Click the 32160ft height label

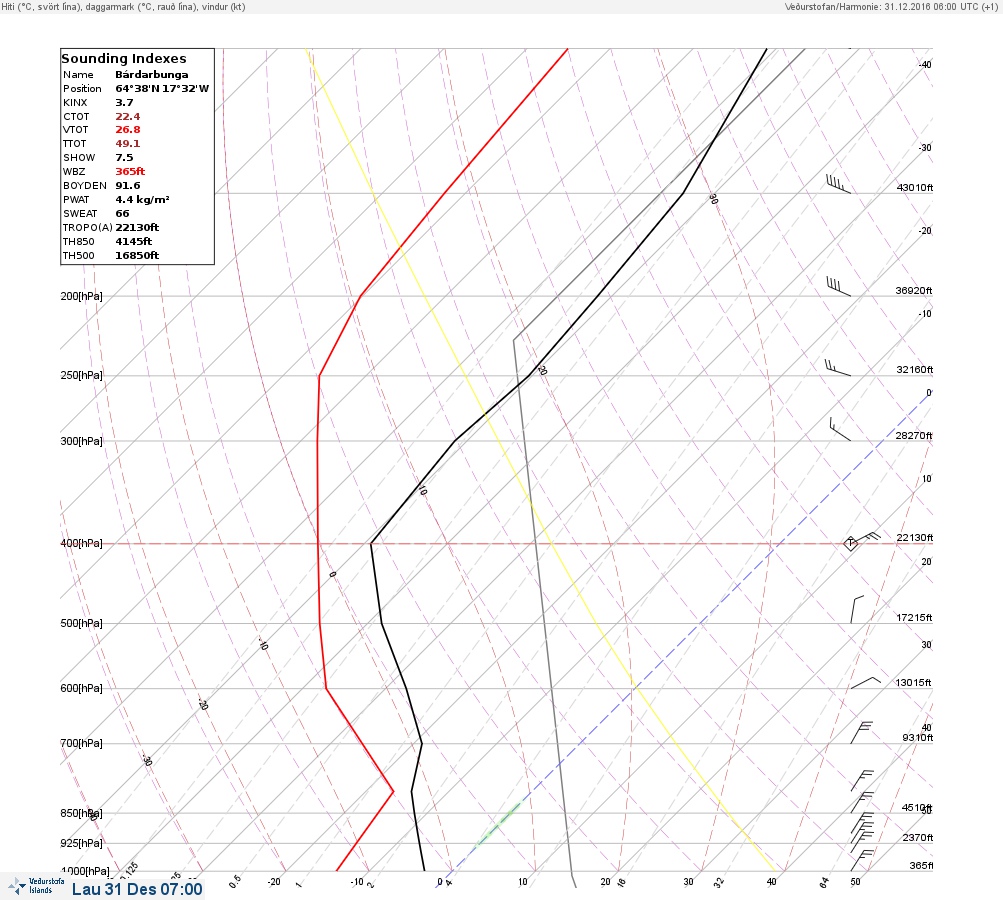[x=915, y=370]
